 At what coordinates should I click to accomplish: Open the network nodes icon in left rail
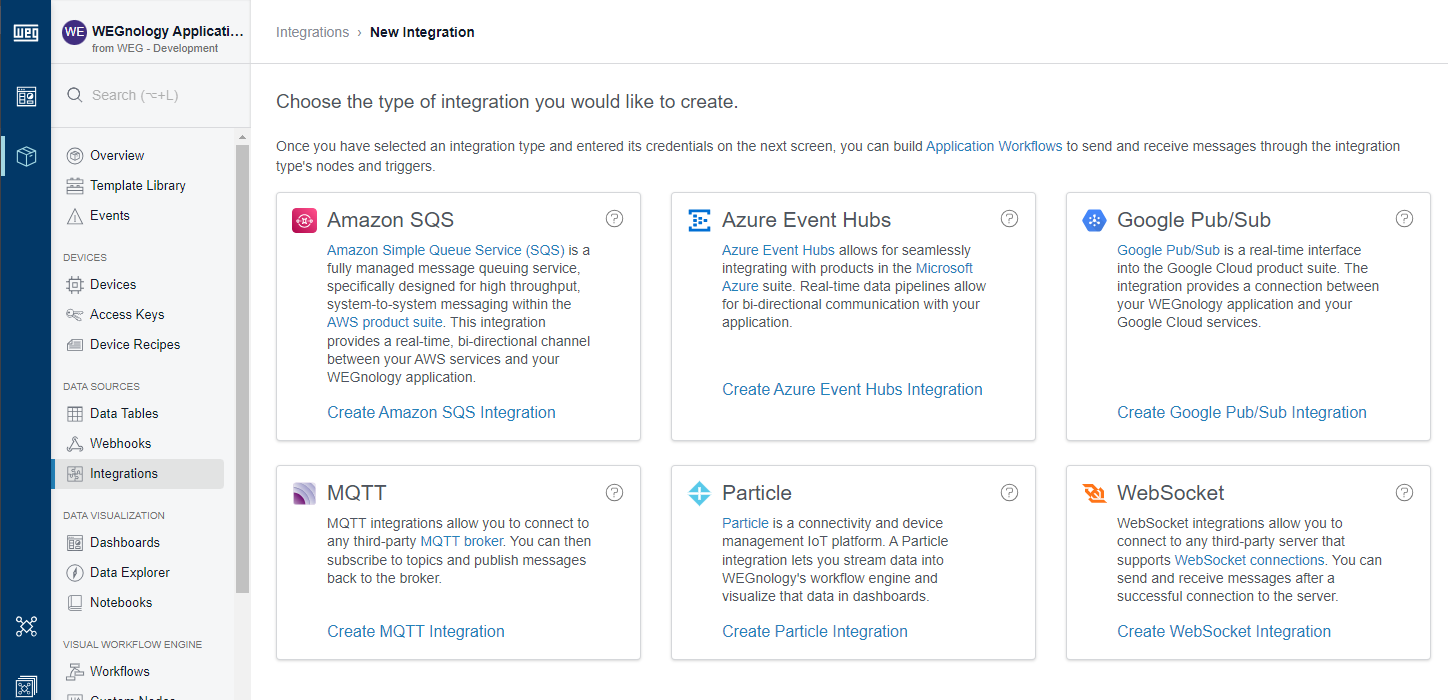click(26, 626)
